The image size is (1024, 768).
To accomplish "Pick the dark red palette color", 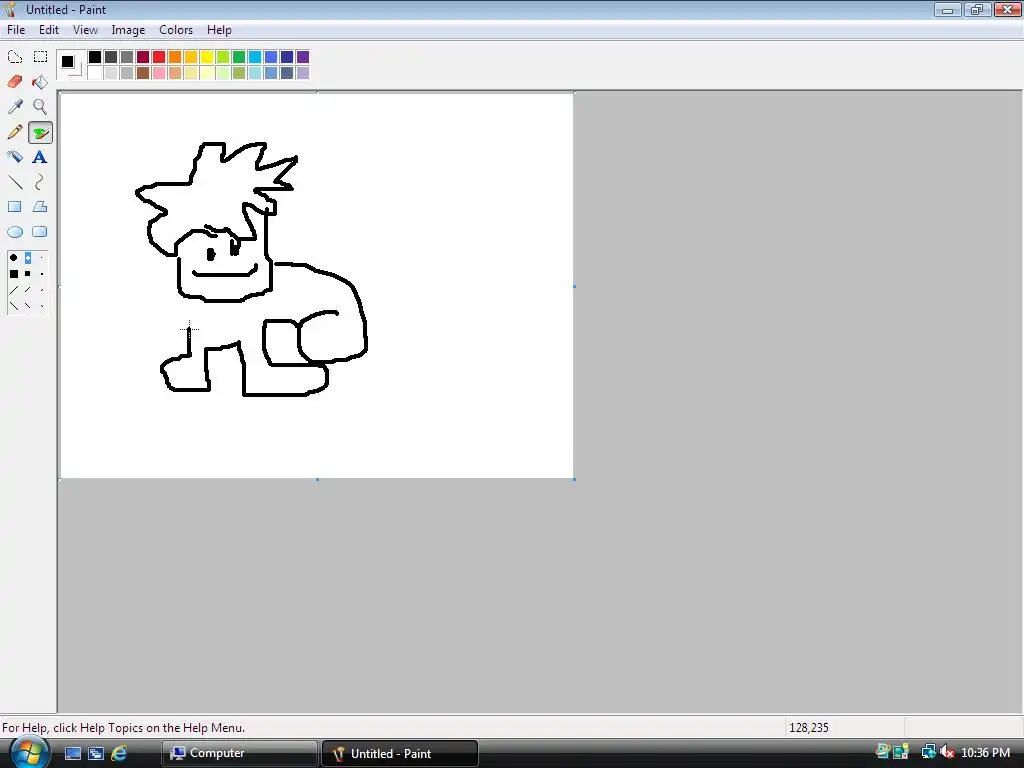I will tap(143, 57).
